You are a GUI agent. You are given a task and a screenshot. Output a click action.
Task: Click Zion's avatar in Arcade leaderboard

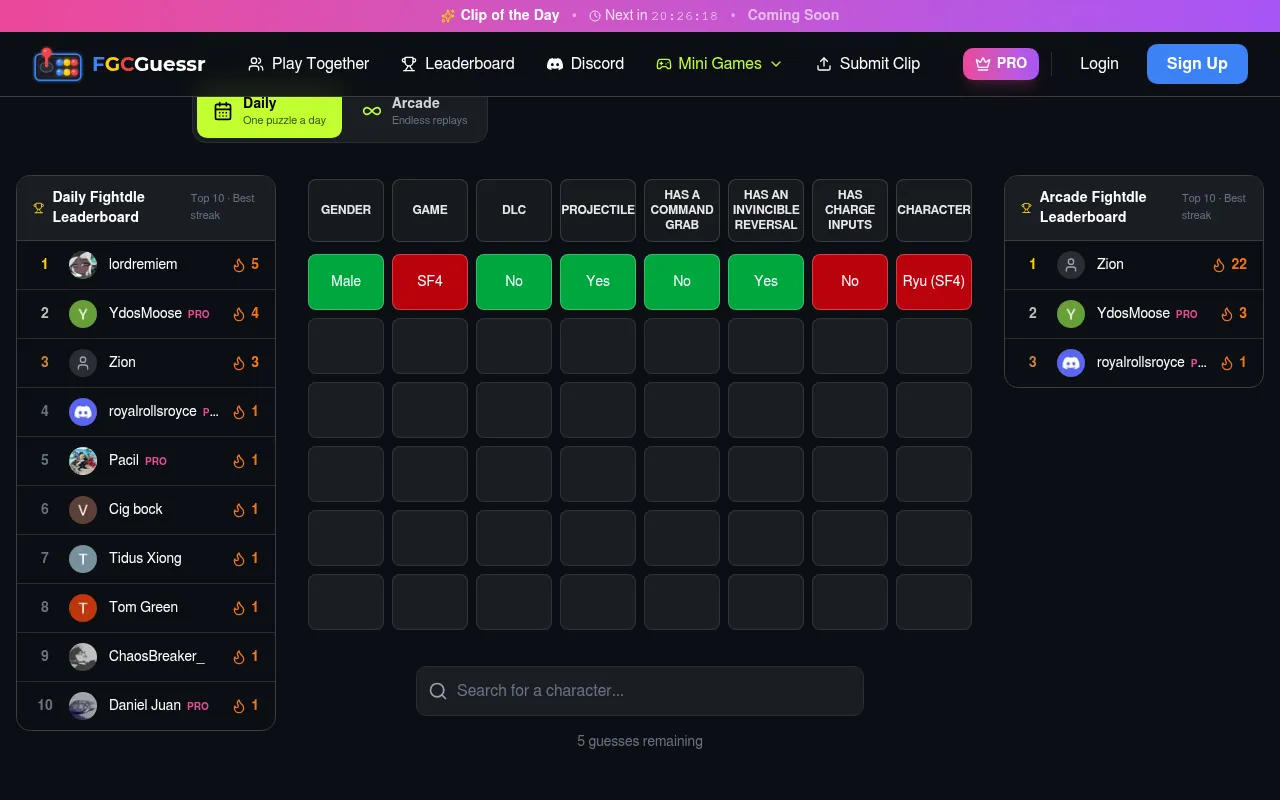[1071, 265]
